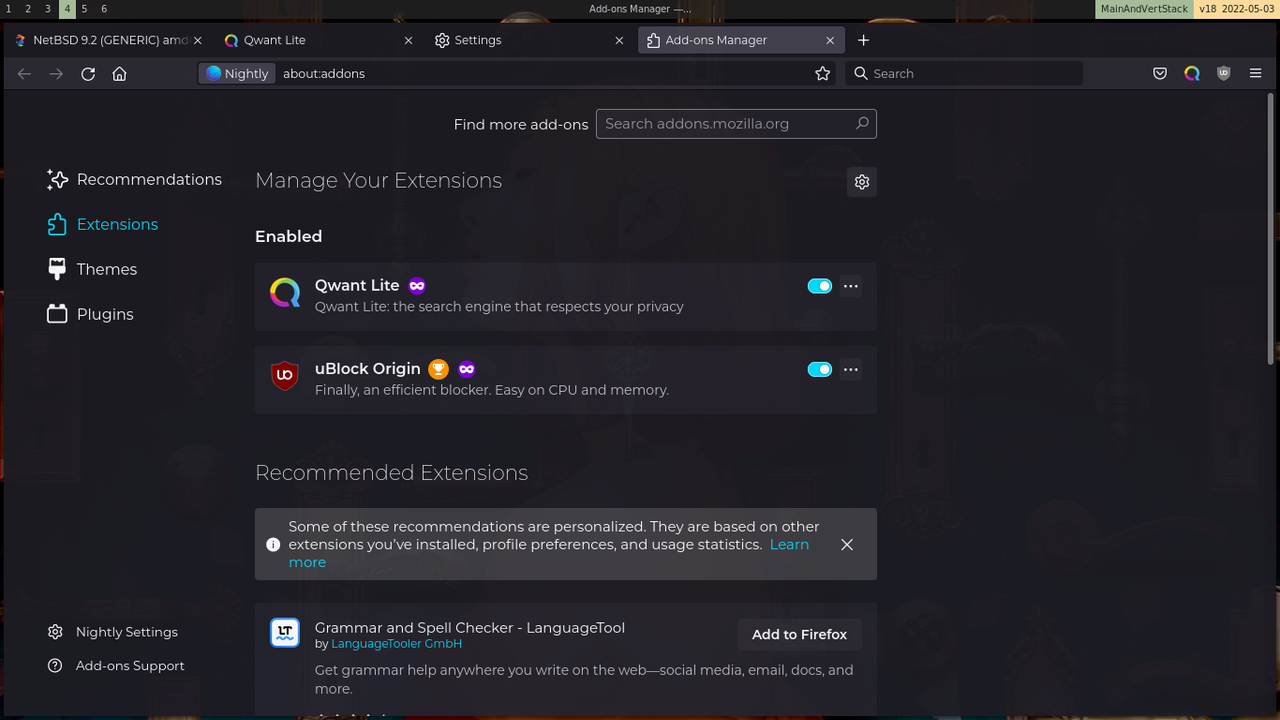Select the Add-ons Manager tab
Viewport: 1280px width, 720px height.
point(741,40)
